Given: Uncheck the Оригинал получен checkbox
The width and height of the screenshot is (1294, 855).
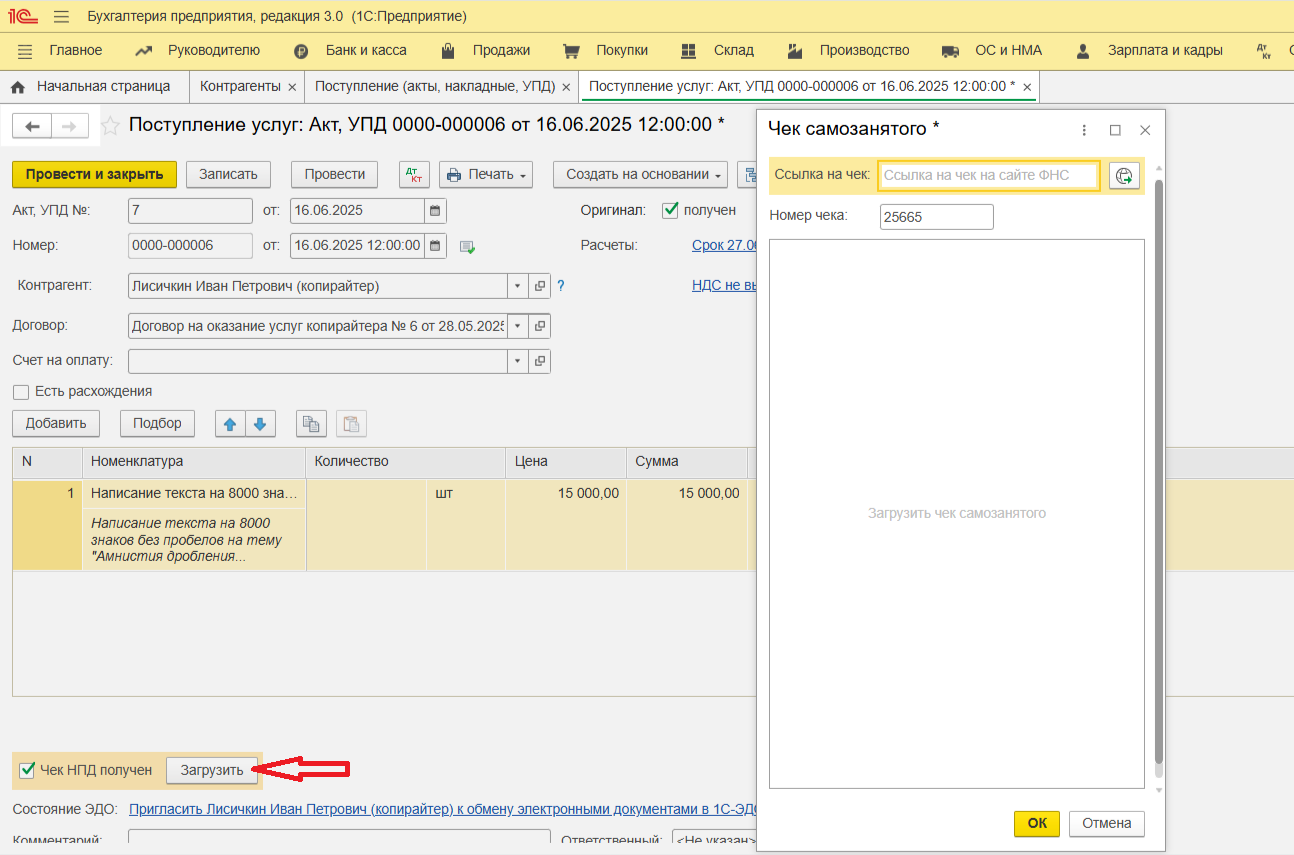Looking at the screenshot, I should pyautogui.click(x=670, y=210).
